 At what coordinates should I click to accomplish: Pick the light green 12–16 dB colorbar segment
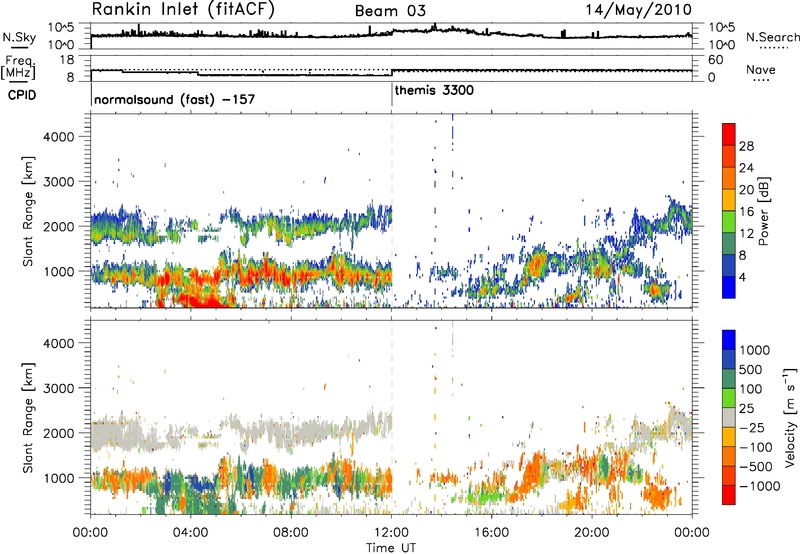729,222
